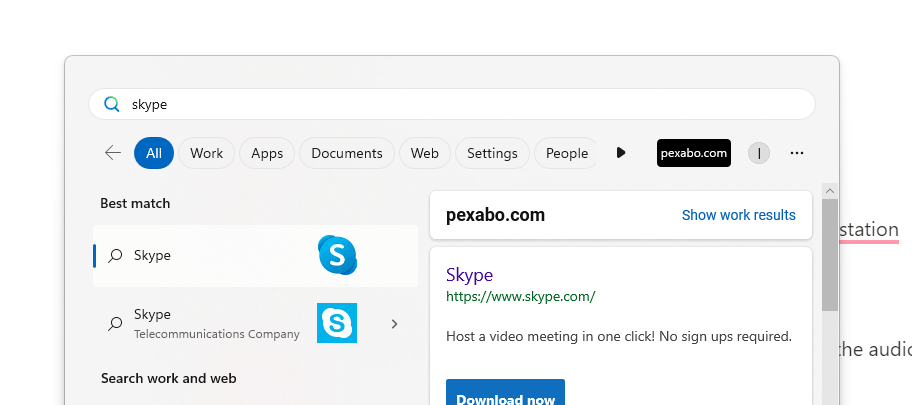The width and height of the screenshot is (912, 405).
Task: Click the 'Search work and web' heading
Action: click(169, 378)
